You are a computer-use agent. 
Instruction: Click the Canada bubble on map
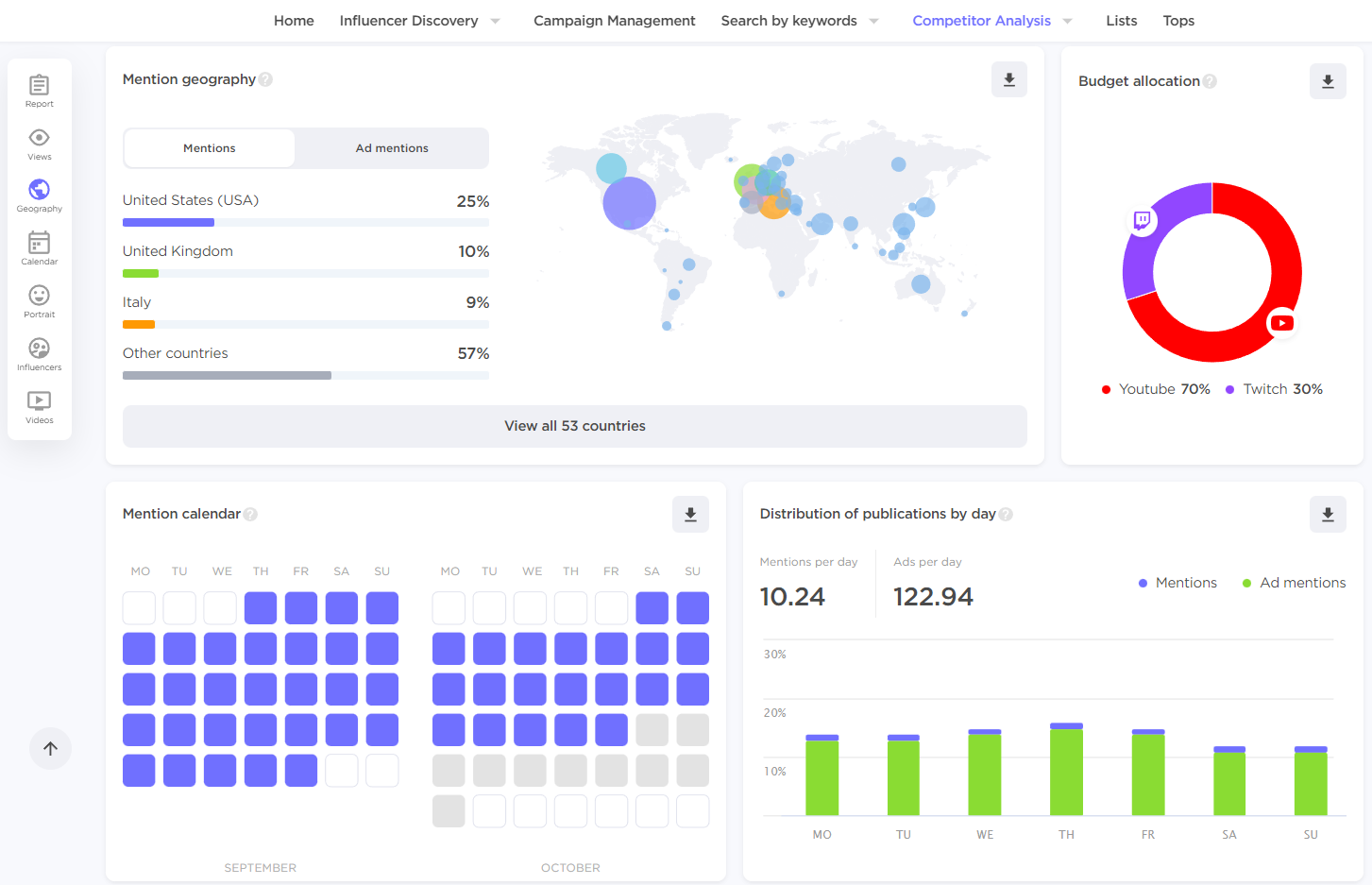point(611,168)
